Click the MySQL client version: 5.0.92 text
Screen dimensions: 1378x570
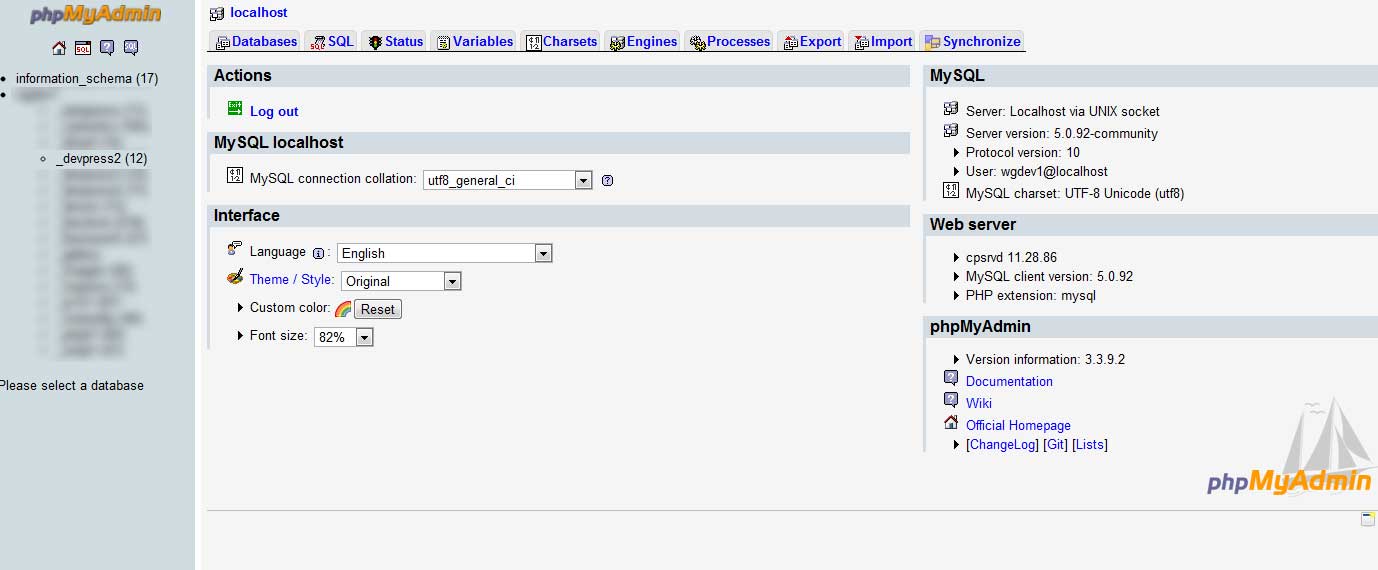(x=1049, y=276)
